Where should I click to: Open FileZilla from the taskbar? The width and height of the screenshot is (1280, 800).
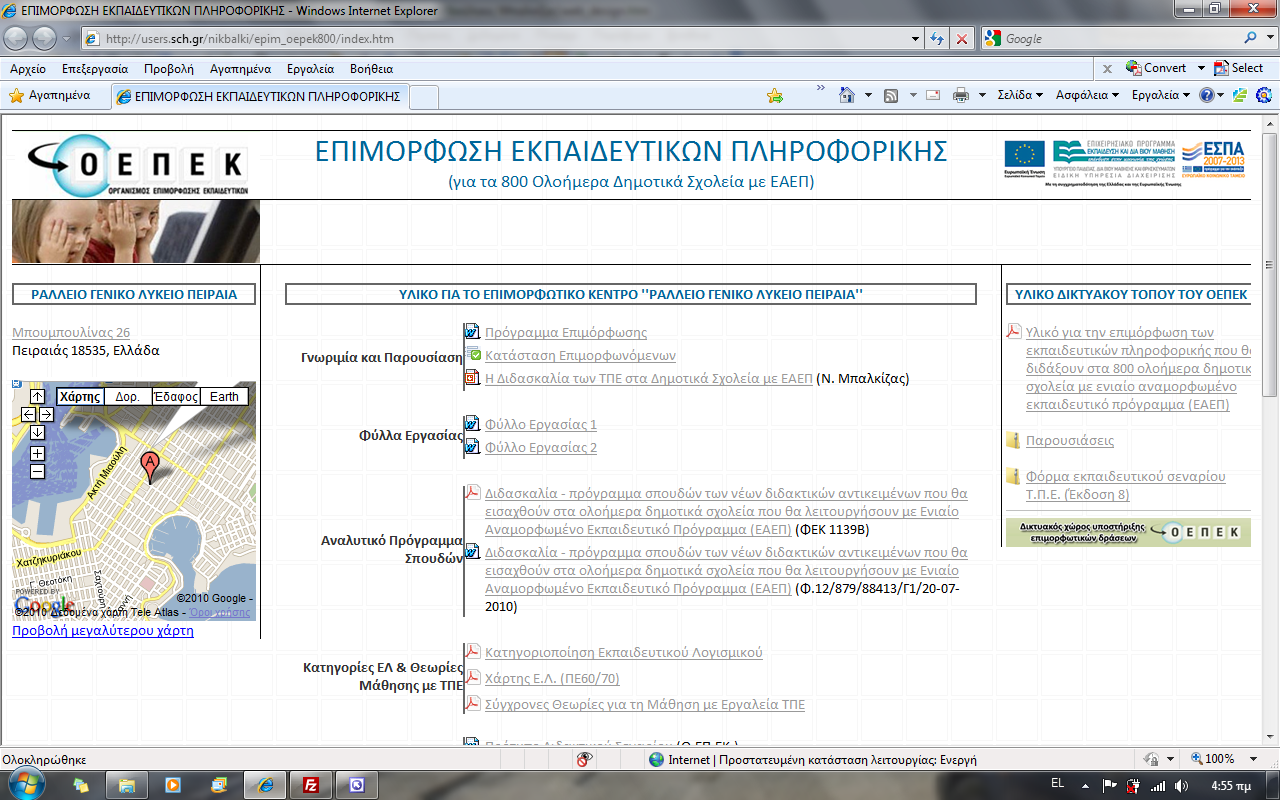[310, 785]
